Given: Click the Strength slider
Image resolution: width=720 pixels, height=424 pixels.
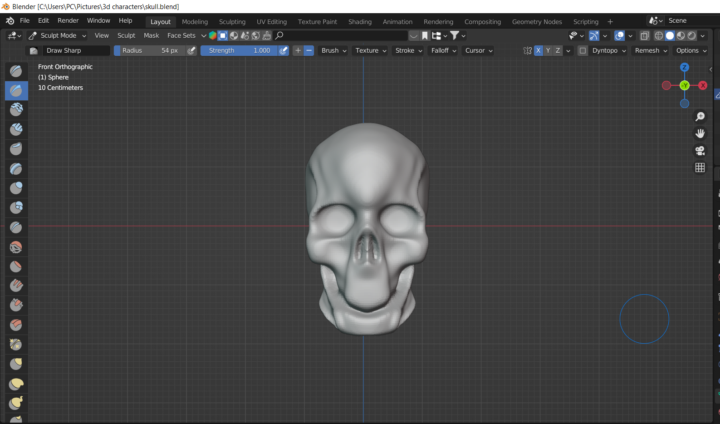Looking at the screenshot, I should tap(238, 50).
